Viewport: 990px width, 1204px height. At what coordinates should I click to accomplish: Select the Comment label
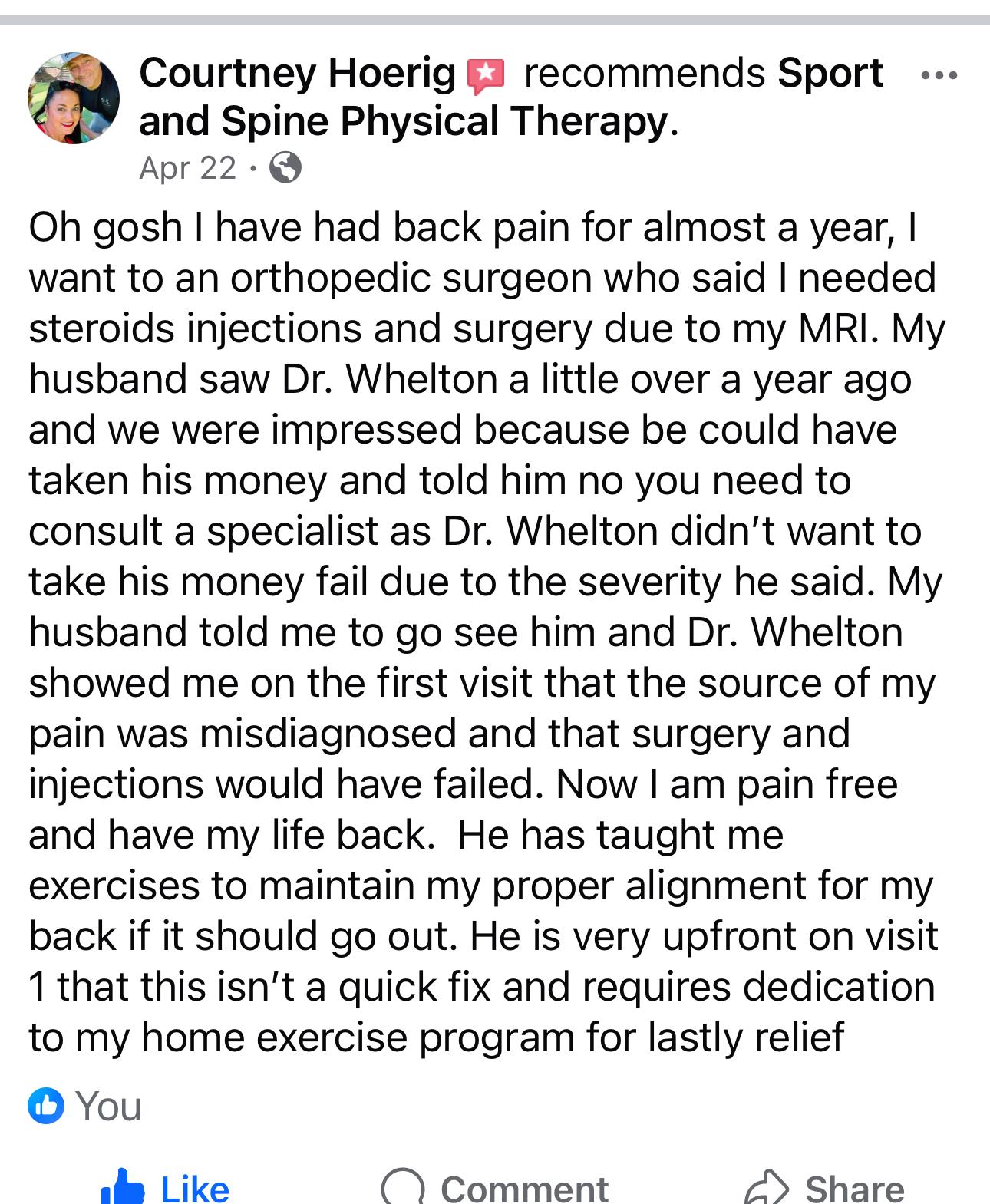point(525,1189)
